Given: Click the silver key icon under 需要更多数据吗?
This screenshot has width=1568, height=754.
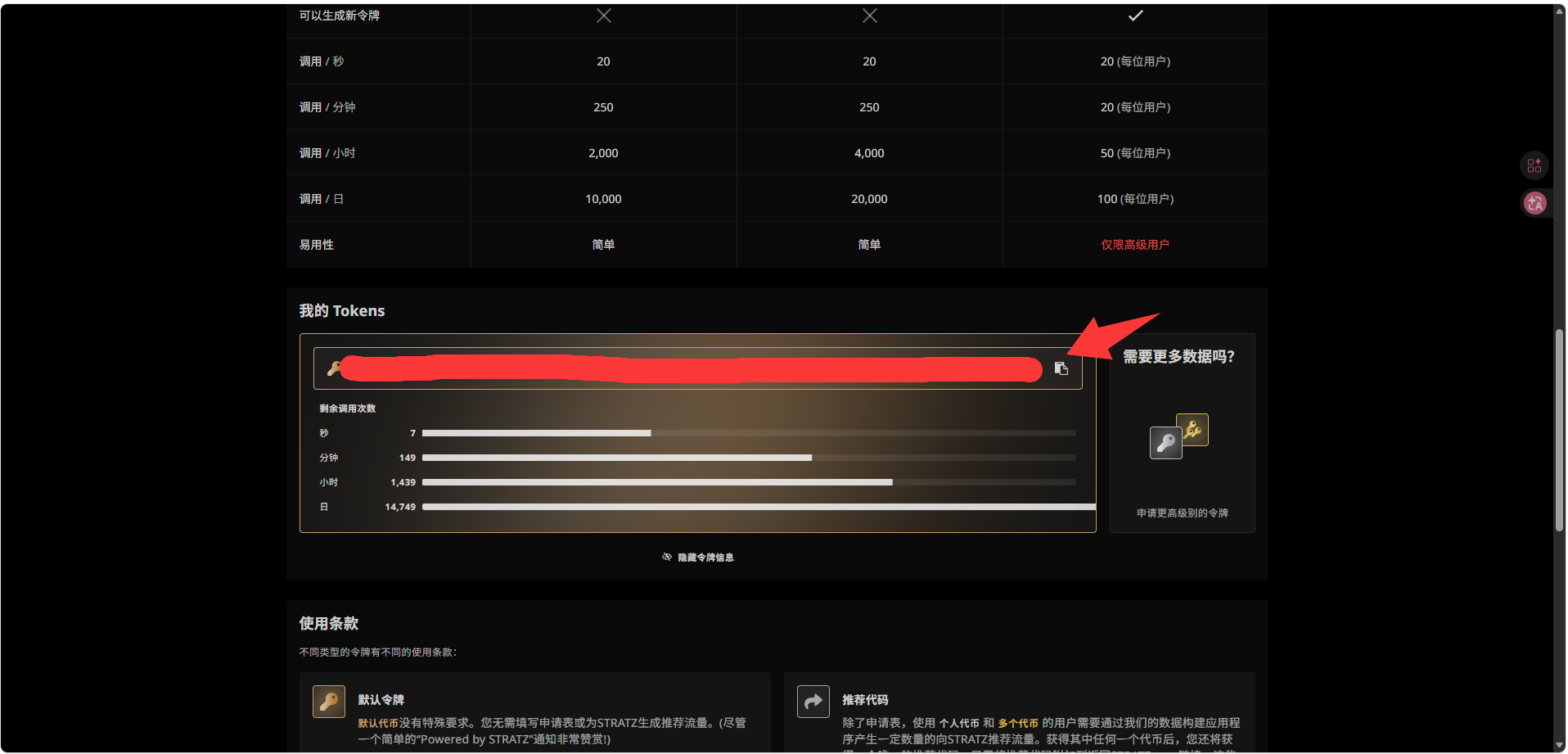Looking at the screenshot, I should pos(1165,443).
